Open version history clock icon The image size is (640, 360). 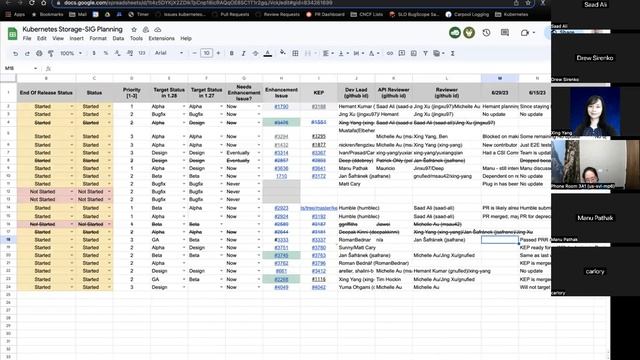click(486, 33)
